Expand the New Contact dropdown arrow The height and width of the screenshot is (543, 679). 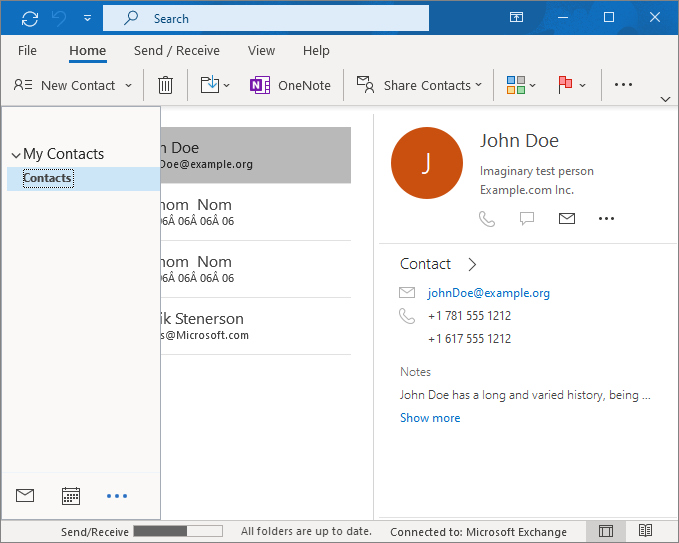click(129, 85)
